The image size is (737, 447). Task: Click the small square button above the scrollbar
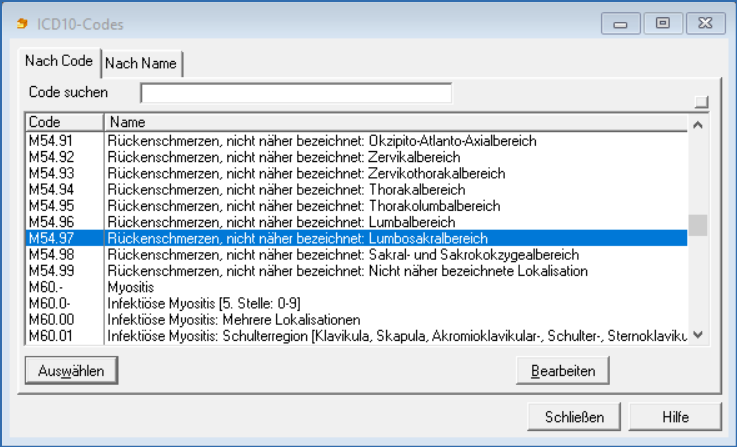click(701, 102)
